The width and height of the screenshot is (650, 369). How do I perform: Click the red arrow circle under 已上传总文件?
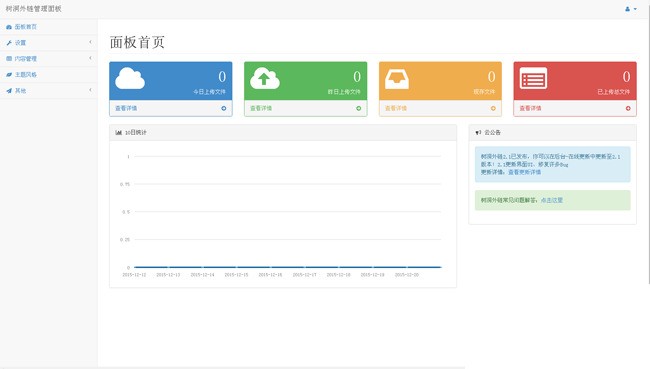tap(628, 108)
